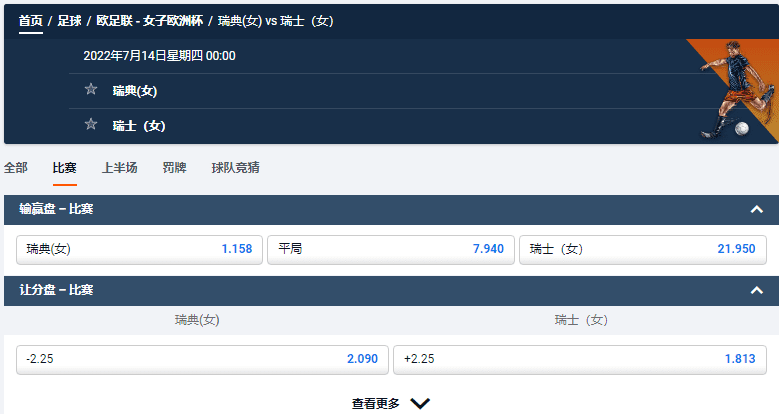This screenshot has width=779, height=414.
Task: Open the 足球 breadcrumb link
Action: pos(70,21)
